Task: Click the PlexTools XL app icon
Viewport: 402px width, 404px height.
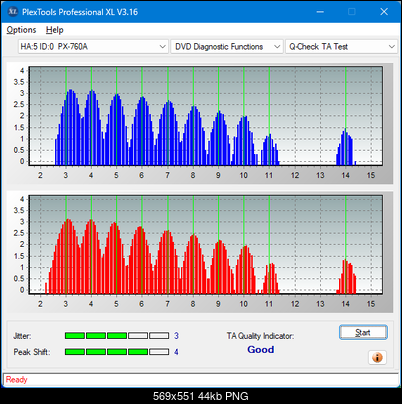Action: pyautogui.click(x=13, y=12)
